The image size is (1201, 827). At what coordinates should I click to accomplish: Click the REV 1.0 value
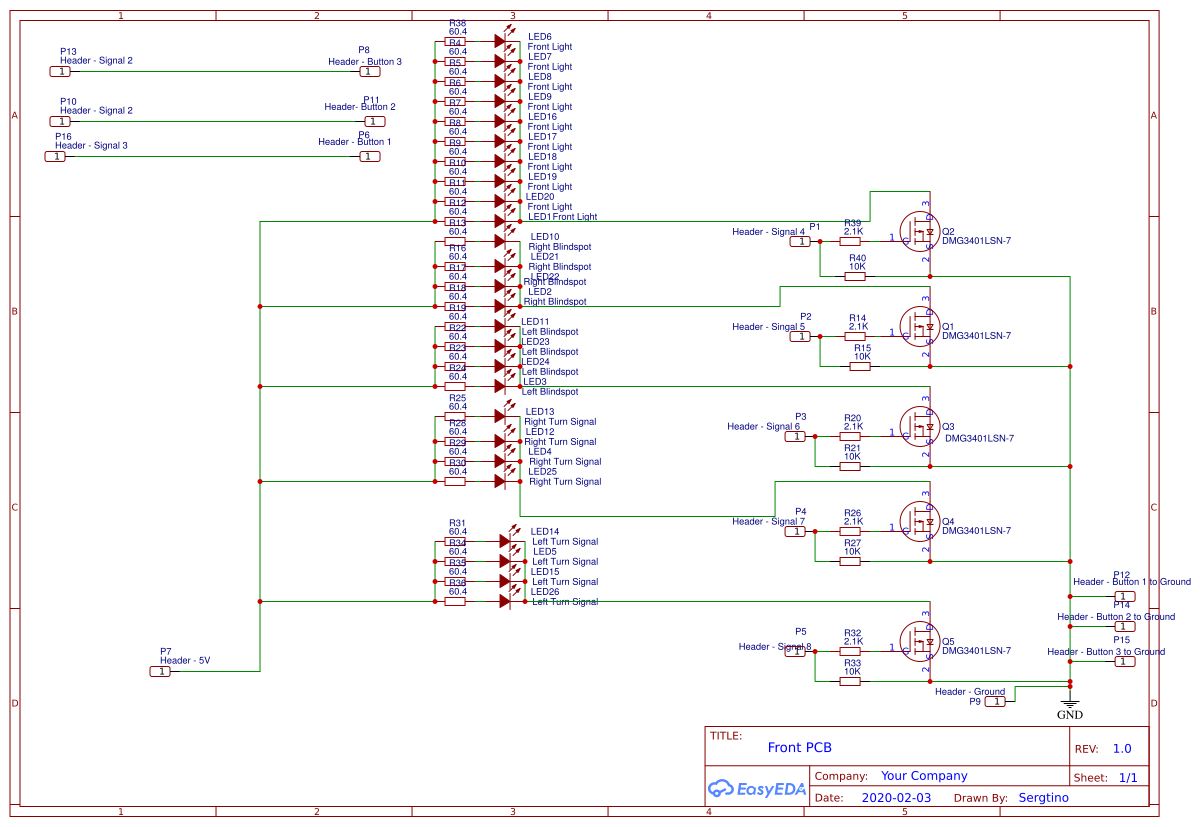(1122, 748)
